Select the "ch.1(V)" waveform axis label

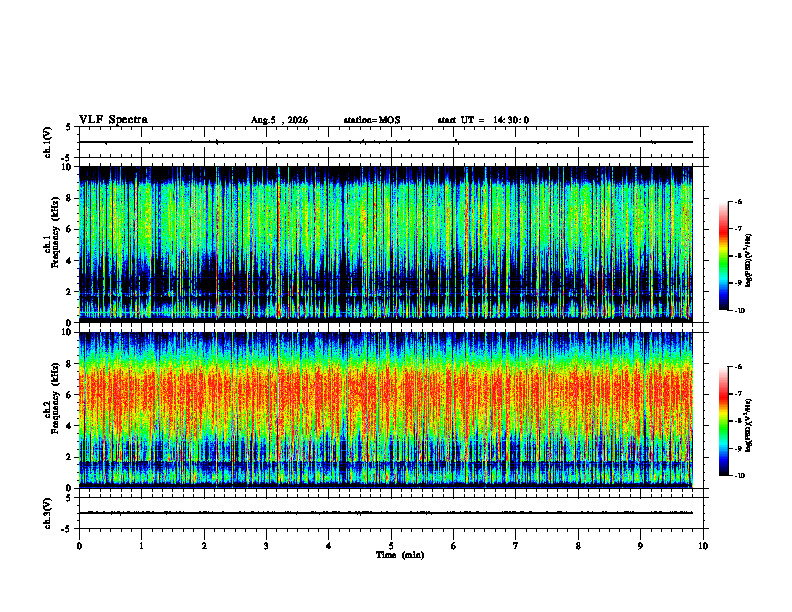click(x=48, y=142)
